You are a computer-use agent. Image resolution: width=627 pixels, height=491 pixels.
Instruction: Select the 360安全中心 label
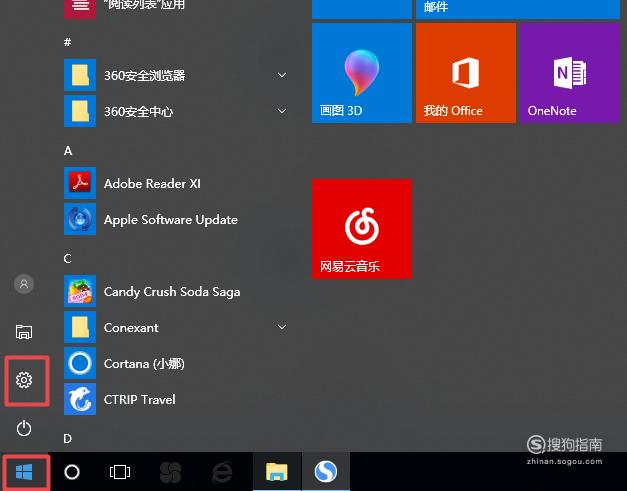[x=138, y=112]
